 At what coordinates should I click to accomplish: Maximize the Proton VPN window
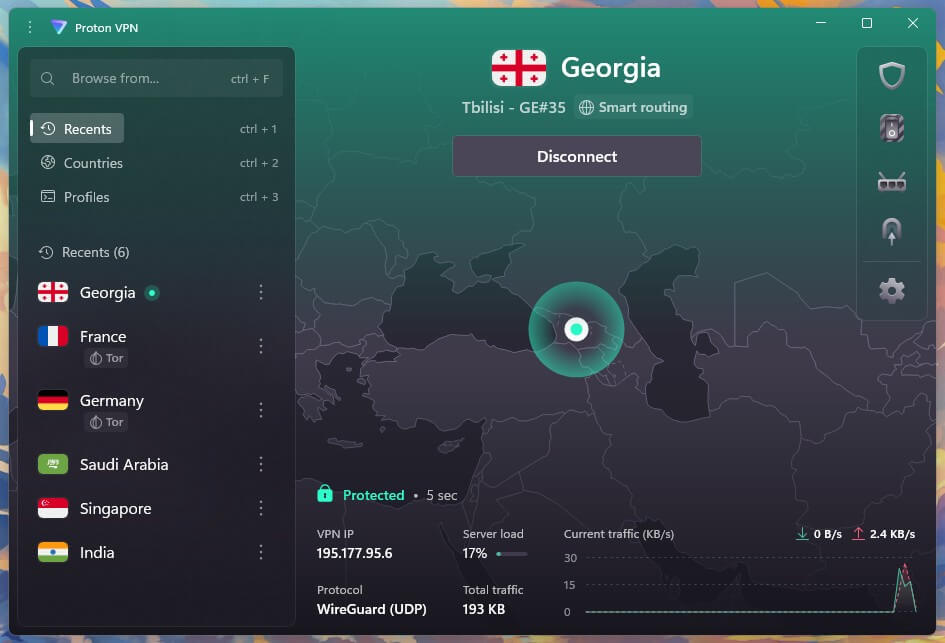point(867,23)
